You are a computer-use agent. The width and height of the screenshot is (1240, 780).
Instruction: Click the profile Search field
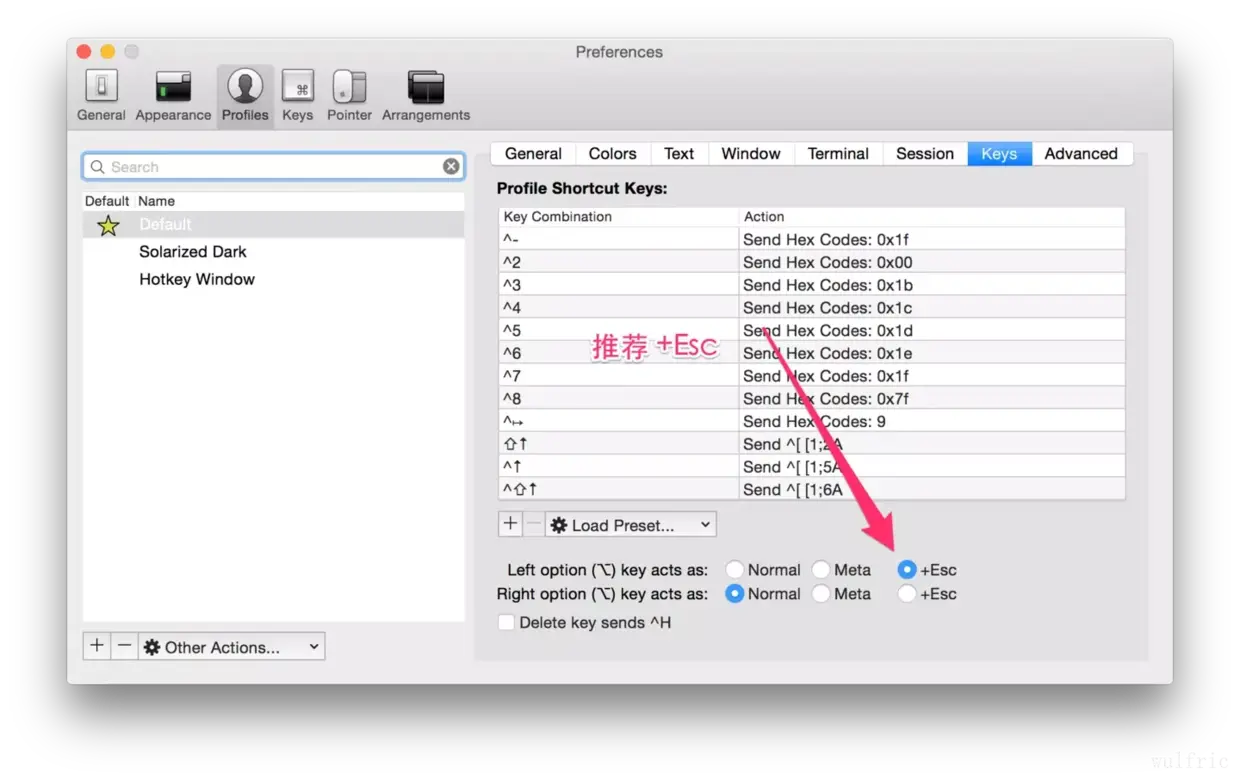tap(272, 167)
